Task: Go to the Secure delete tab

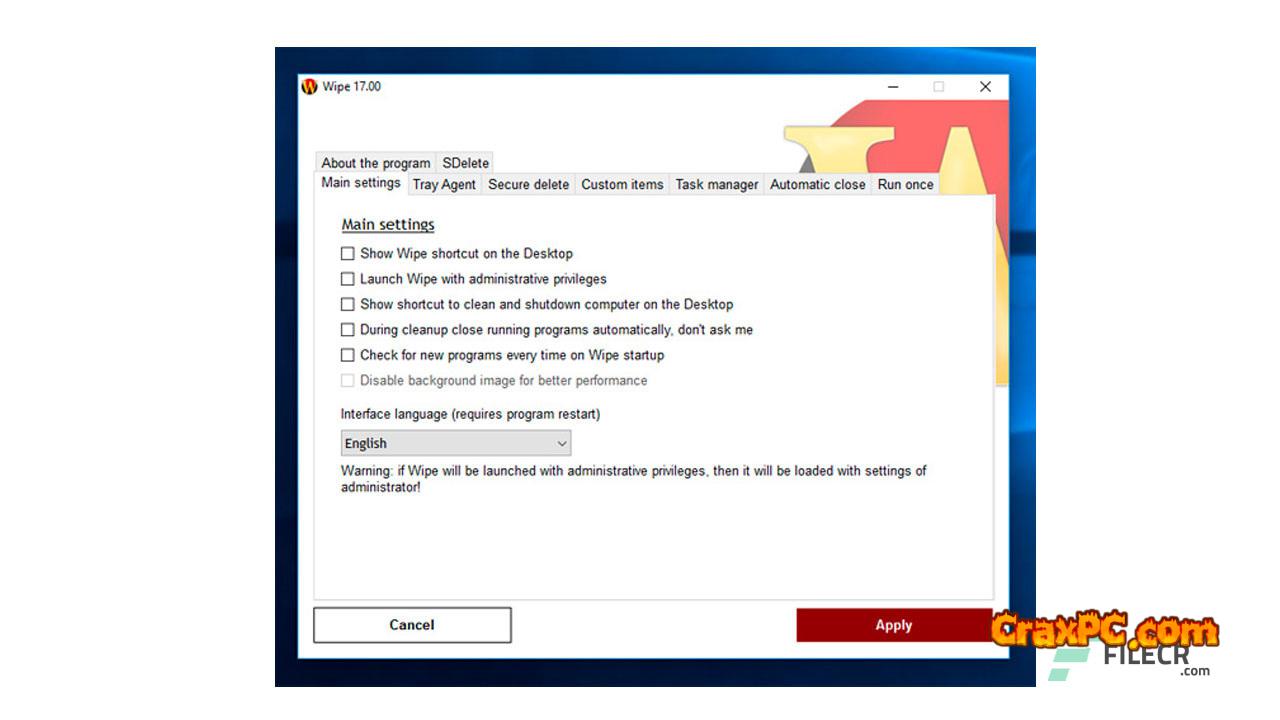Action: coord(528,184)
